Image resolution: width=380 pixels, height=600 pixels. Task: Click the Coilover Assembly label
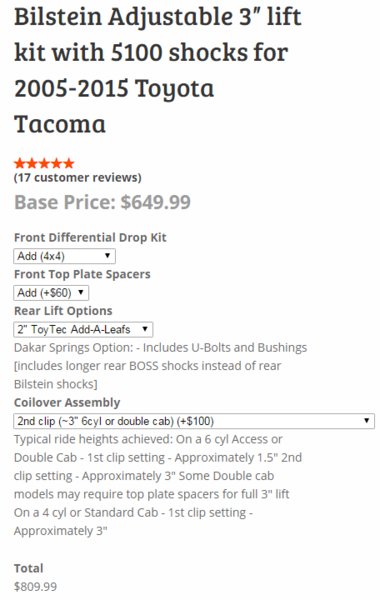pyautogui.click(x=67, y=403)
